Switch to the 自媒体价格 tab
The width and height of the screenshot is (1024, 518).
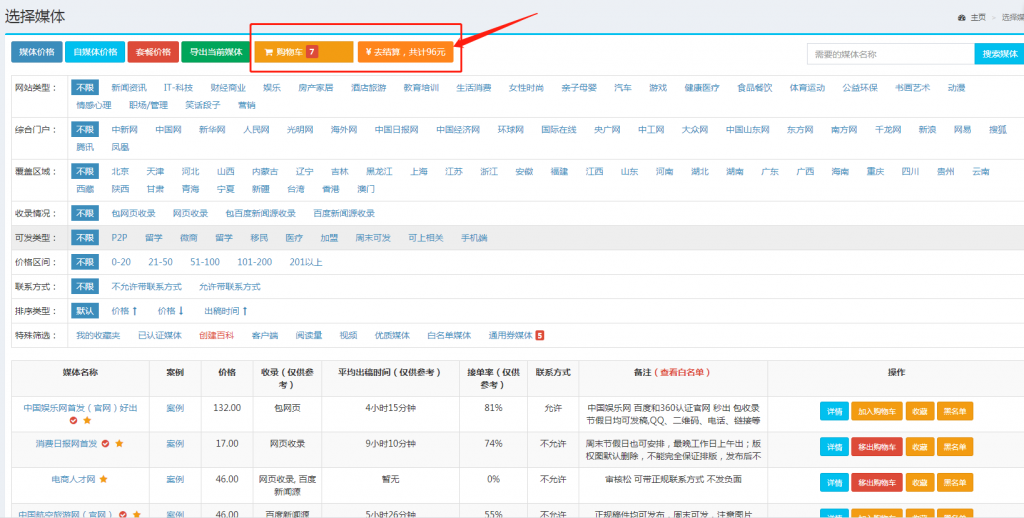[x=95, y=52]
